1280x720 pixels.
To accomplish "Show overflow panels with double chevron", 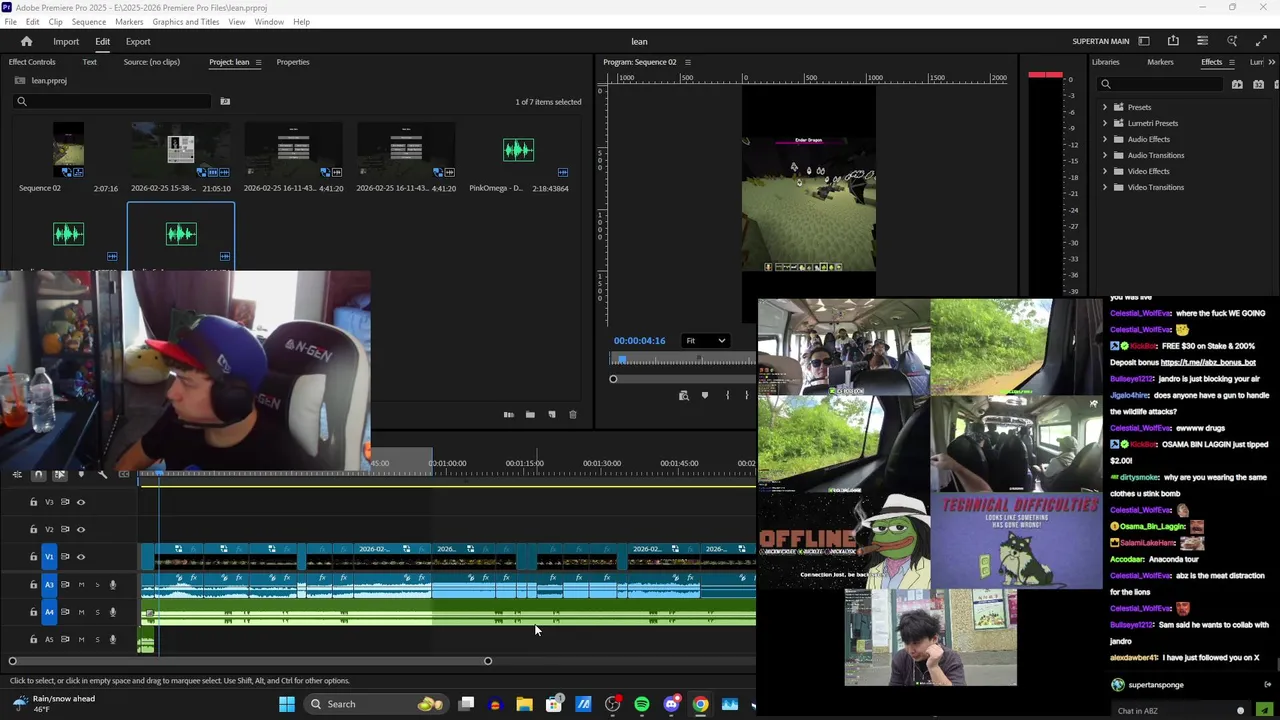I will click(1273, 62).
